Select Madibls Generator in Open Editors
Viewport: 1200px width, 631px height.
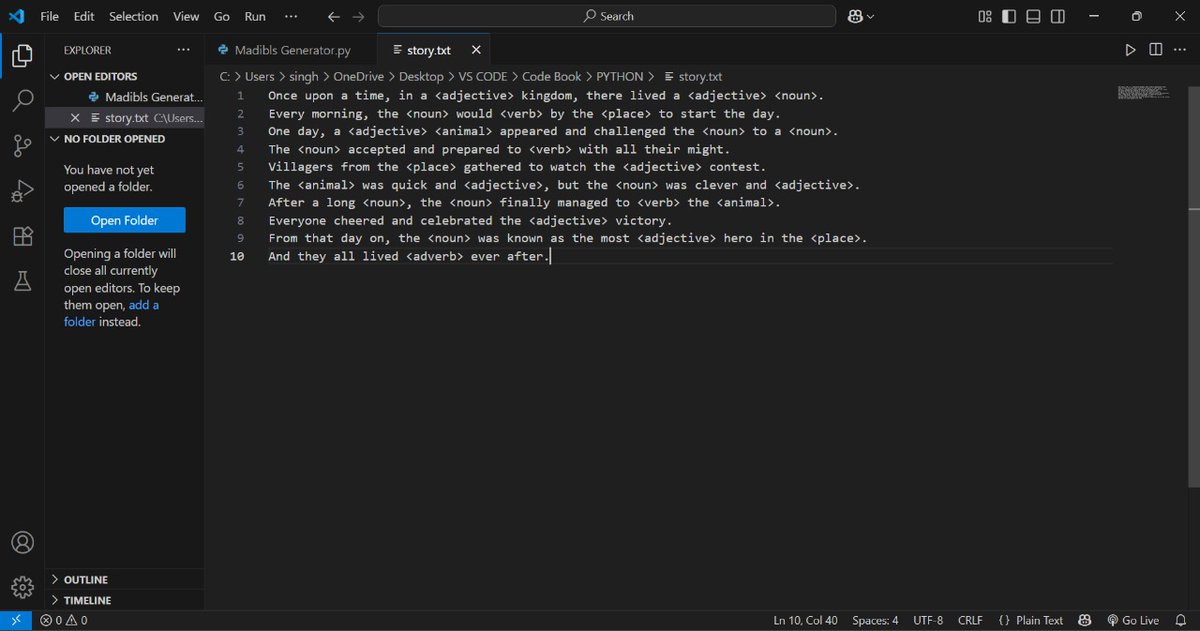(x=126, y=97)
